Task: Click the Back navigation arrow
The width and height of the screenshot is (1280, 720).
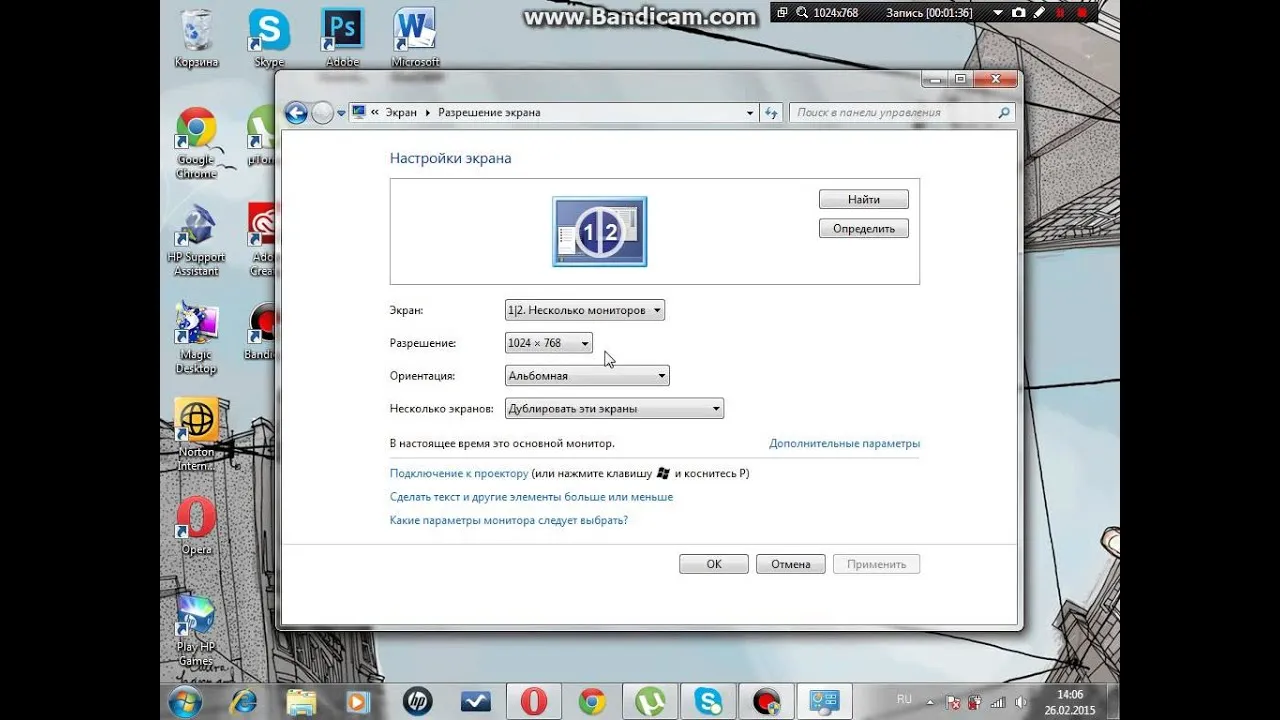Action: 296,113
